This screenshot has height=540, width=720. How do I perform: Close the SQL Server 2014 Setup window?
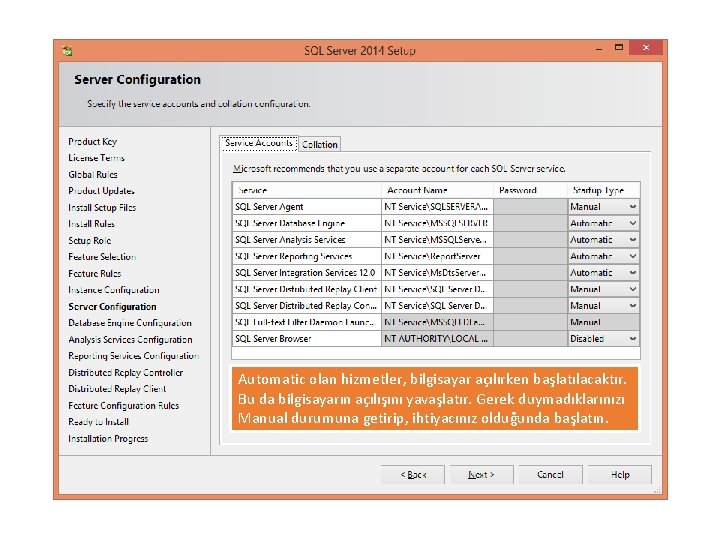(x=646, y=48)
